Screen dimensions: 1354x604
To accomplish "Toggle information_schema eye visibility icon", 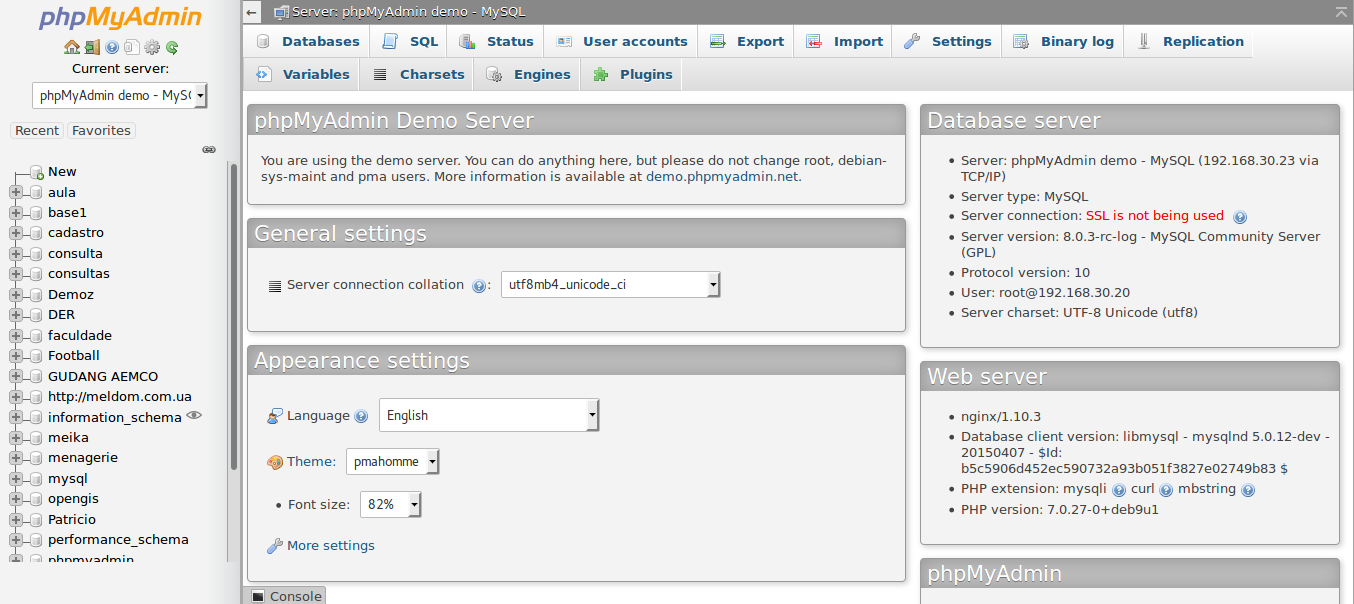I will point(194,416).
